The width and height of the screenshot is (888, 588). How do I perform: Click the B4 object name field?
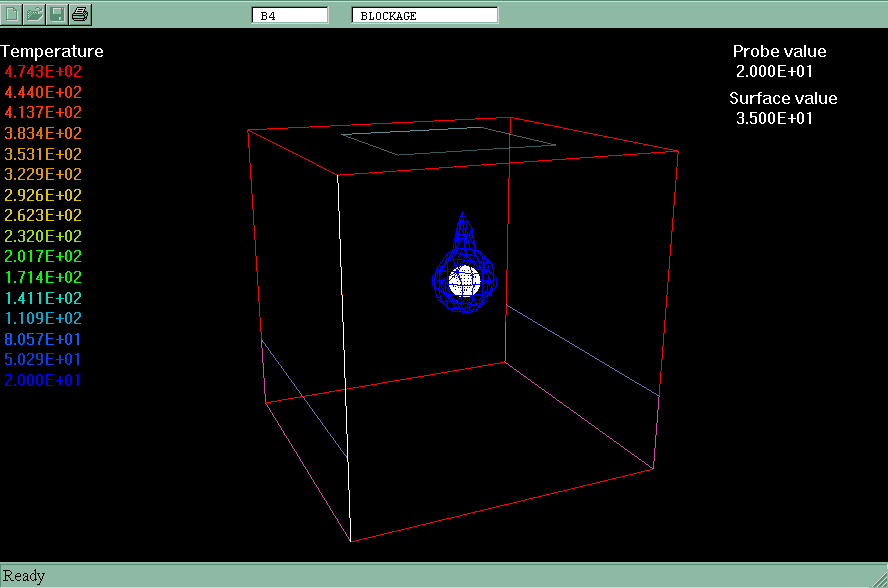[291, 16]
